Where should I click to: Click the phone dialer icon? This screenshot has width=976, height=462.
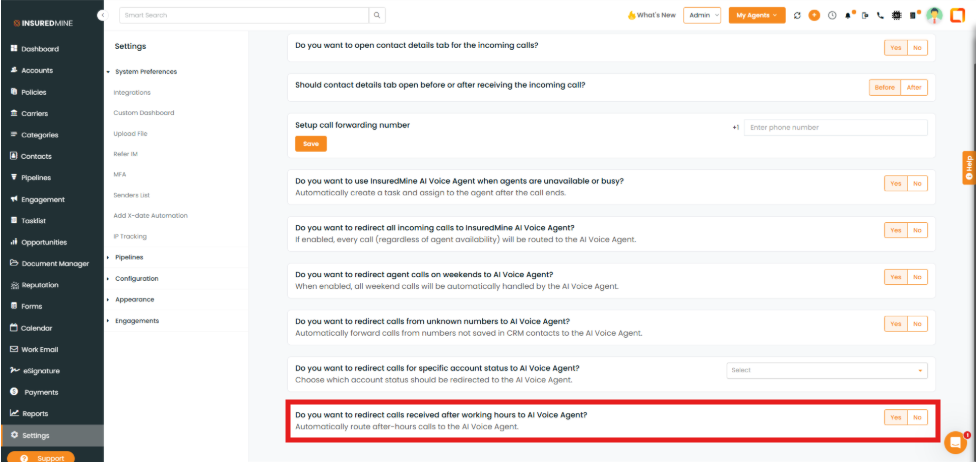point(880,15)
